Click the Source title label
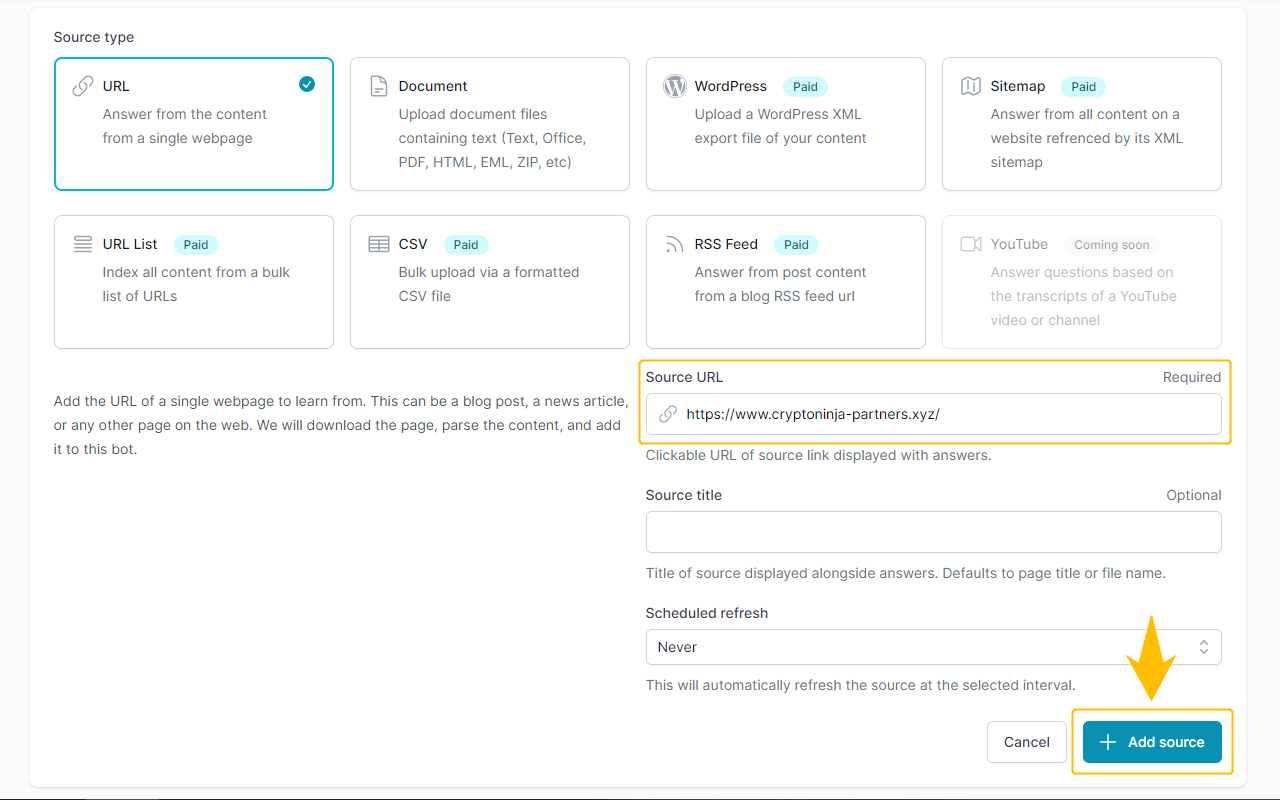 684,495
